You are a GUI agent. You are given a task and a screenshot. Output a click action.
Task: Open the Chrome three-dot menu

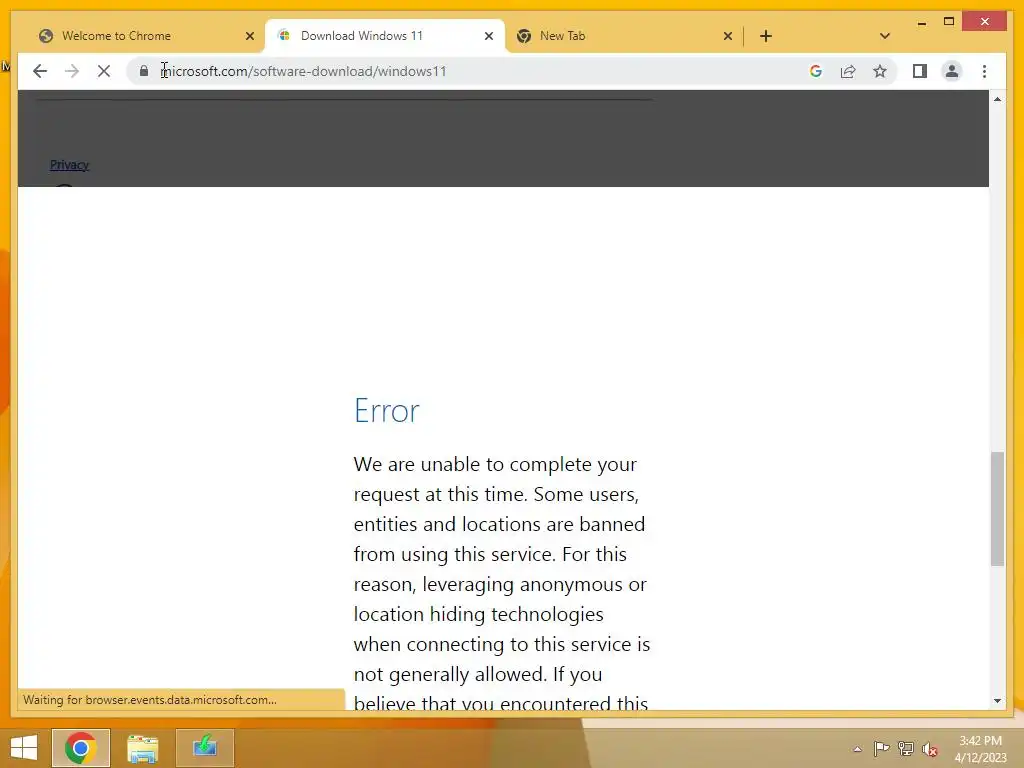click(x=984, y=71)
